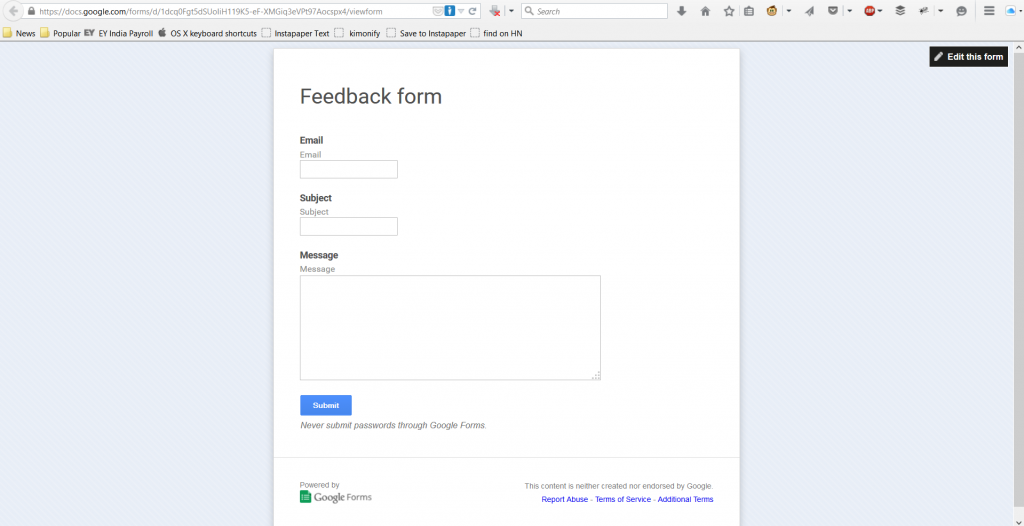Click inside the Message text area
The image size is (1024, 526).
[x=450, y=327]
